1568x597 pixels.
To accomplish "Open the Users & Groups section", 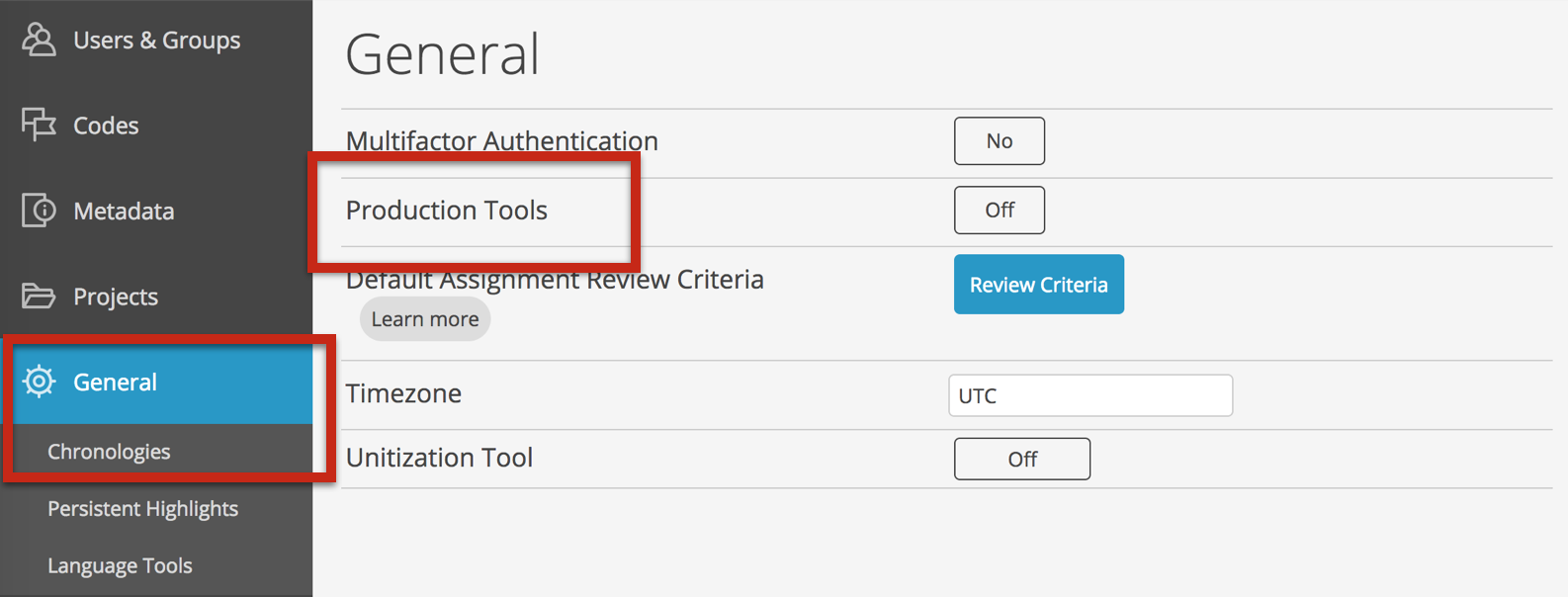I will 156,40.
